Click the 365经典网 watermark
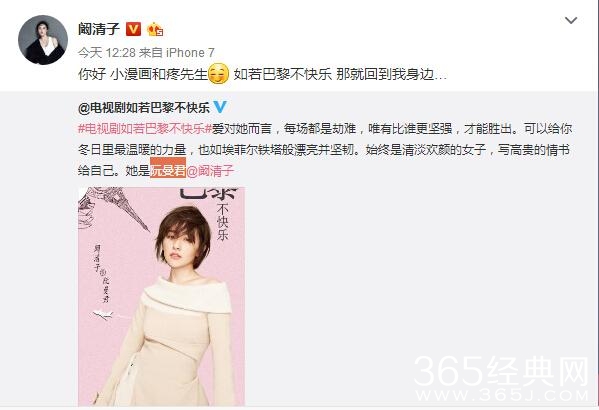 pos(502,378)
